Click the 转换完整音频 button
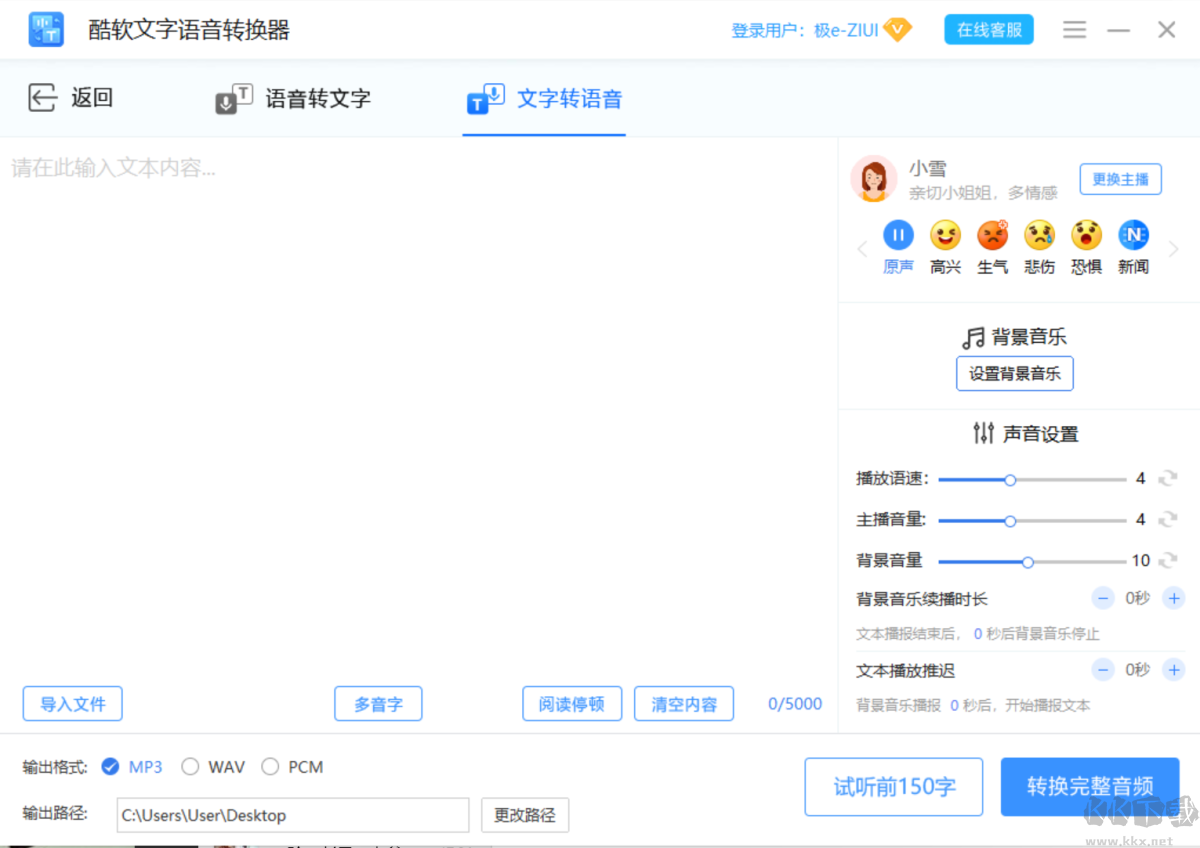The height and width of the screenshot is (848, 1200). 1090,787
